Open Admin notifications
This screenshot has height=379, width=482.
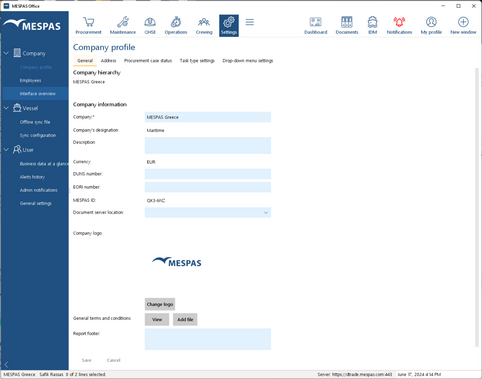pyautogui.click(x=38, y=190)
